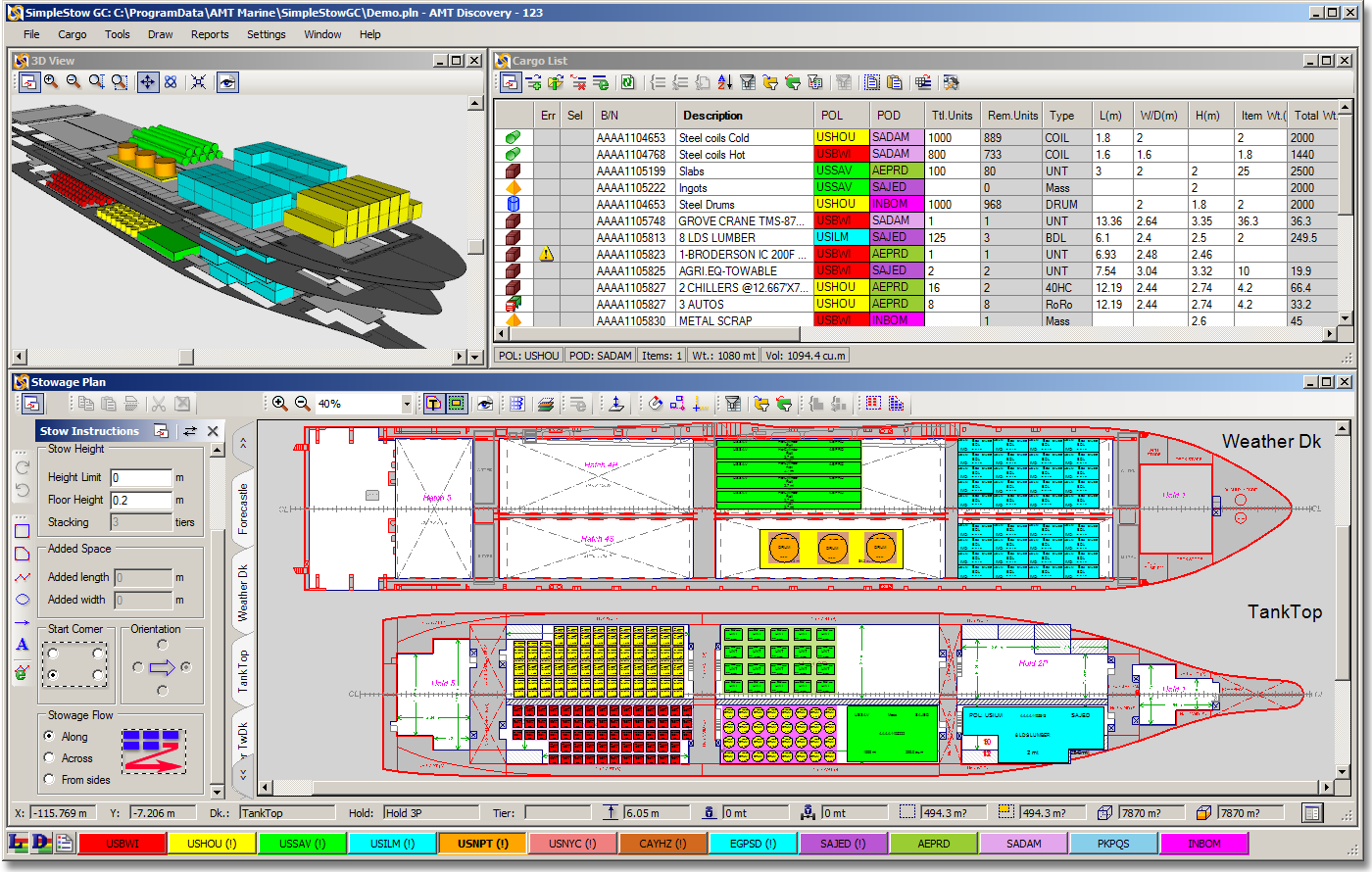Select the Steel Drums cargo row
The width and height of the screenshot is (1372, 872).
pos(917,205)
